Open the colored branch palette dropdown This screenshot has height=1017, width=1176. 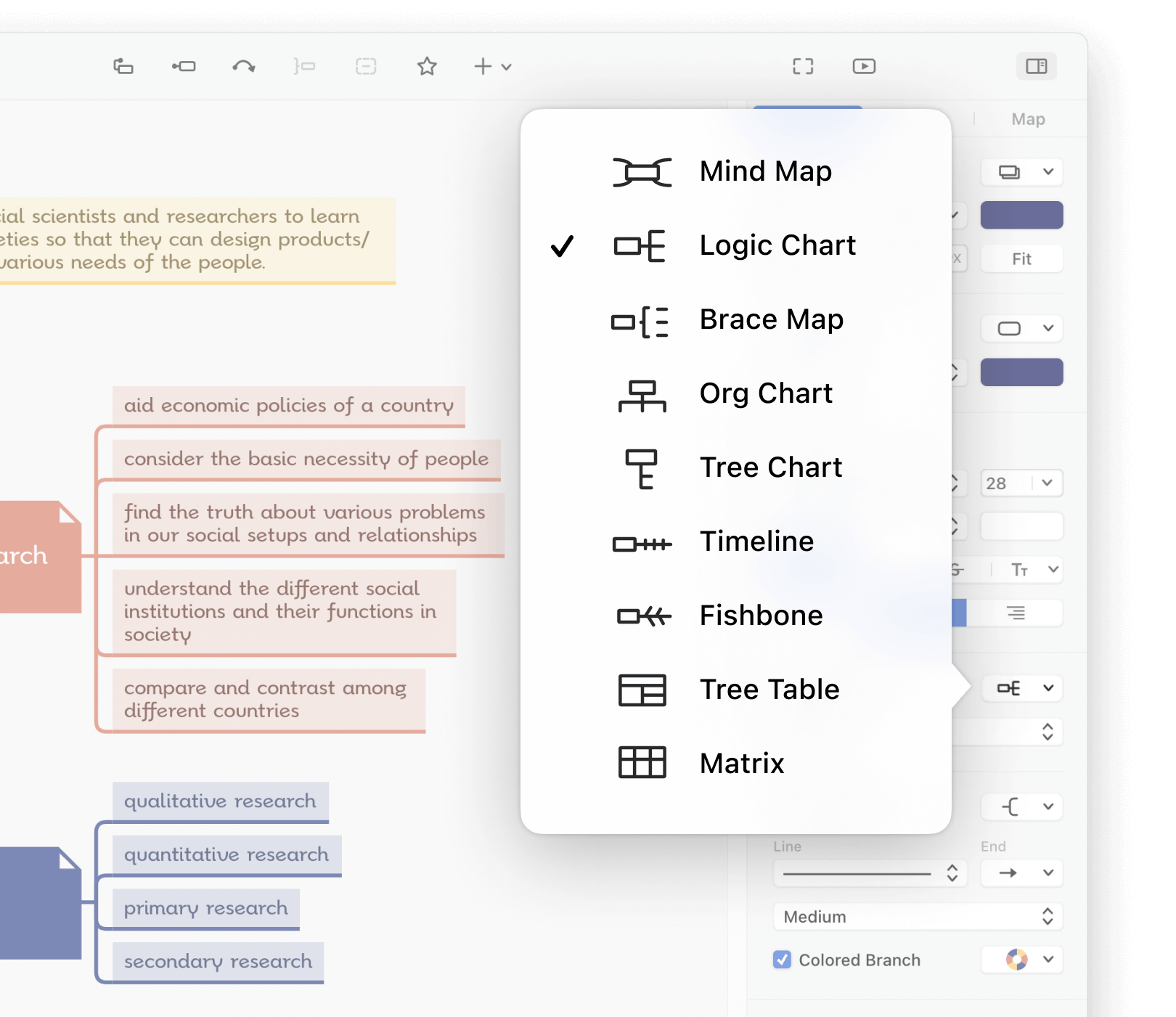(1021, 960)
